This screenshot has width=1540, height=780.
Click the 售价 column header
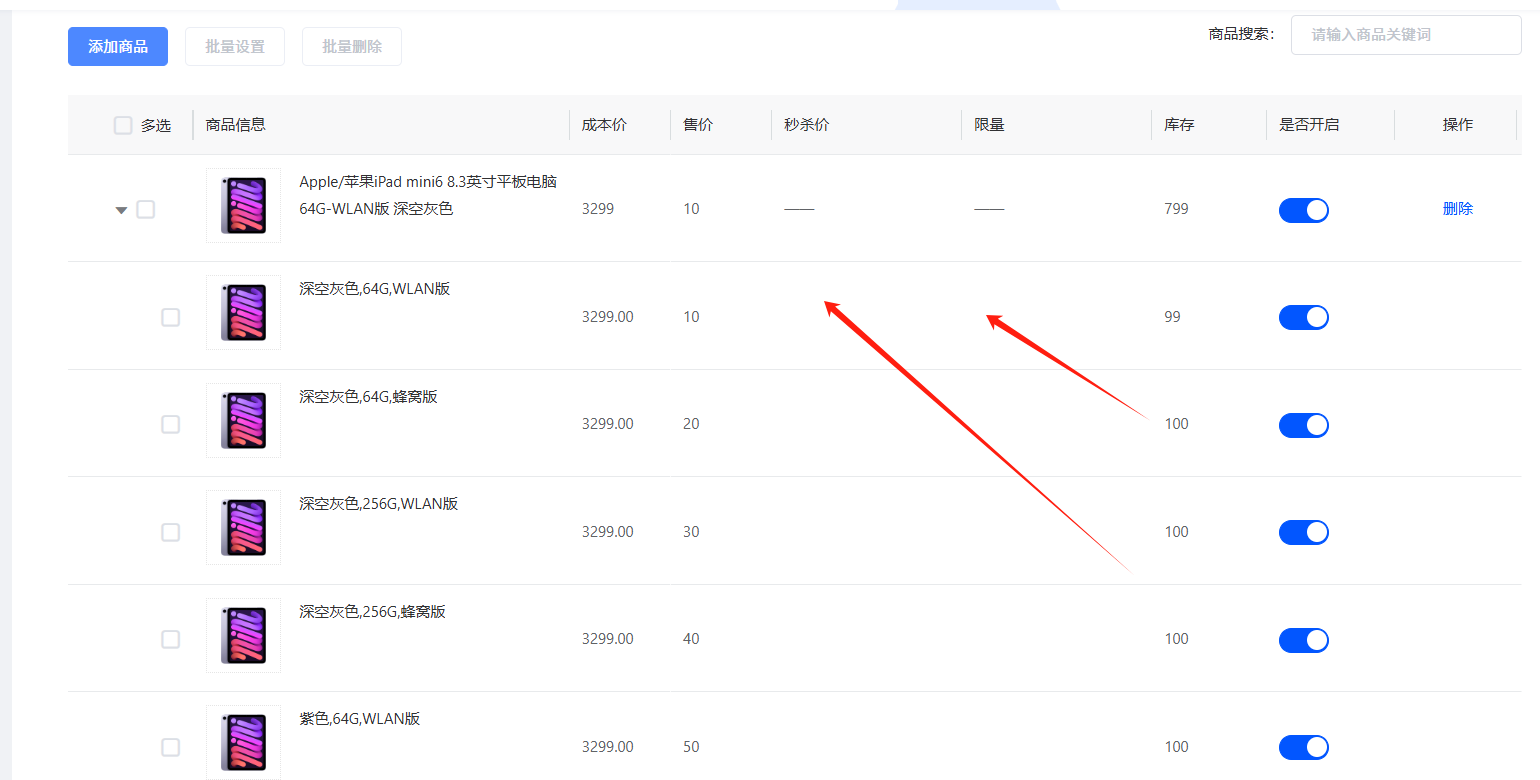tap(698, 125)
